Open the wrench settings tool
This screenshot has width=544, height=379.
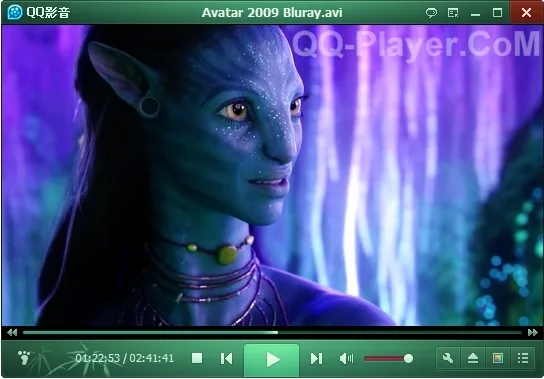[448, 358]
